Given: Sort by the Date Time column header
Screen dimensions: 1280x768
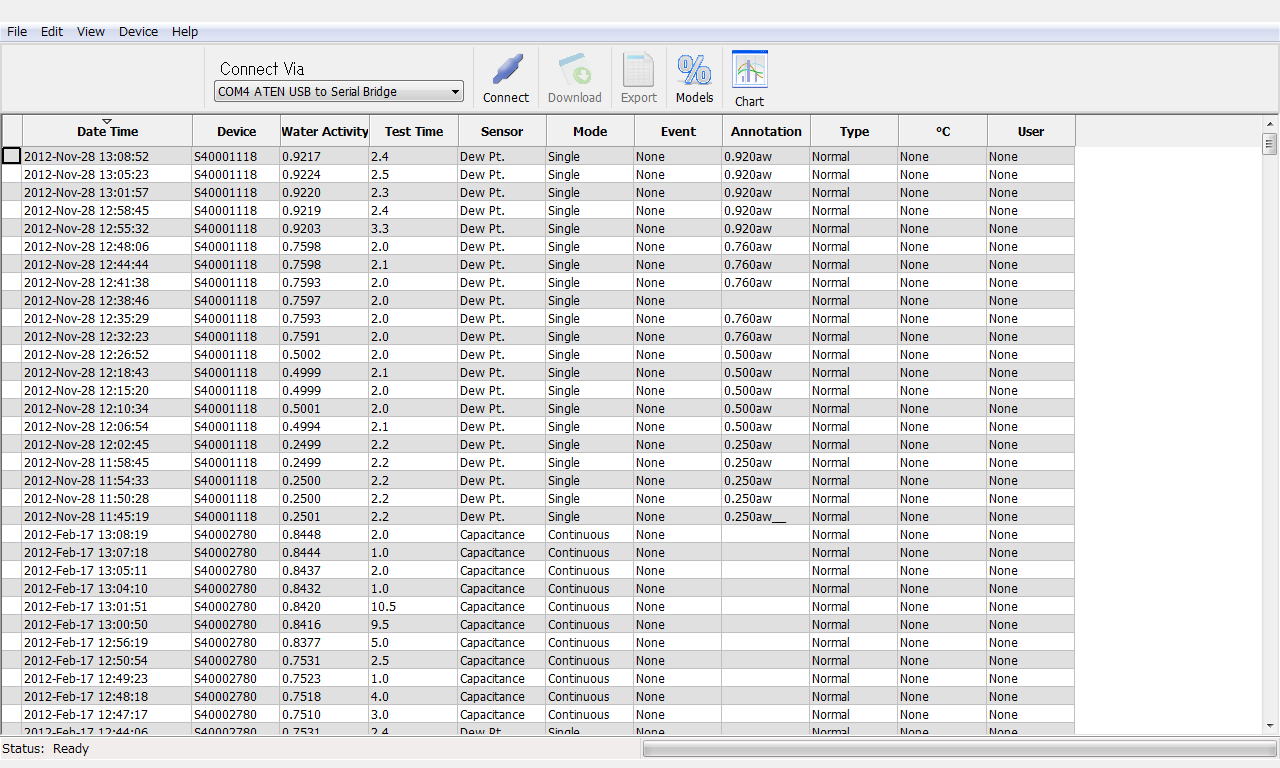Looking at the screenshot, I should (x=107, y=131).
